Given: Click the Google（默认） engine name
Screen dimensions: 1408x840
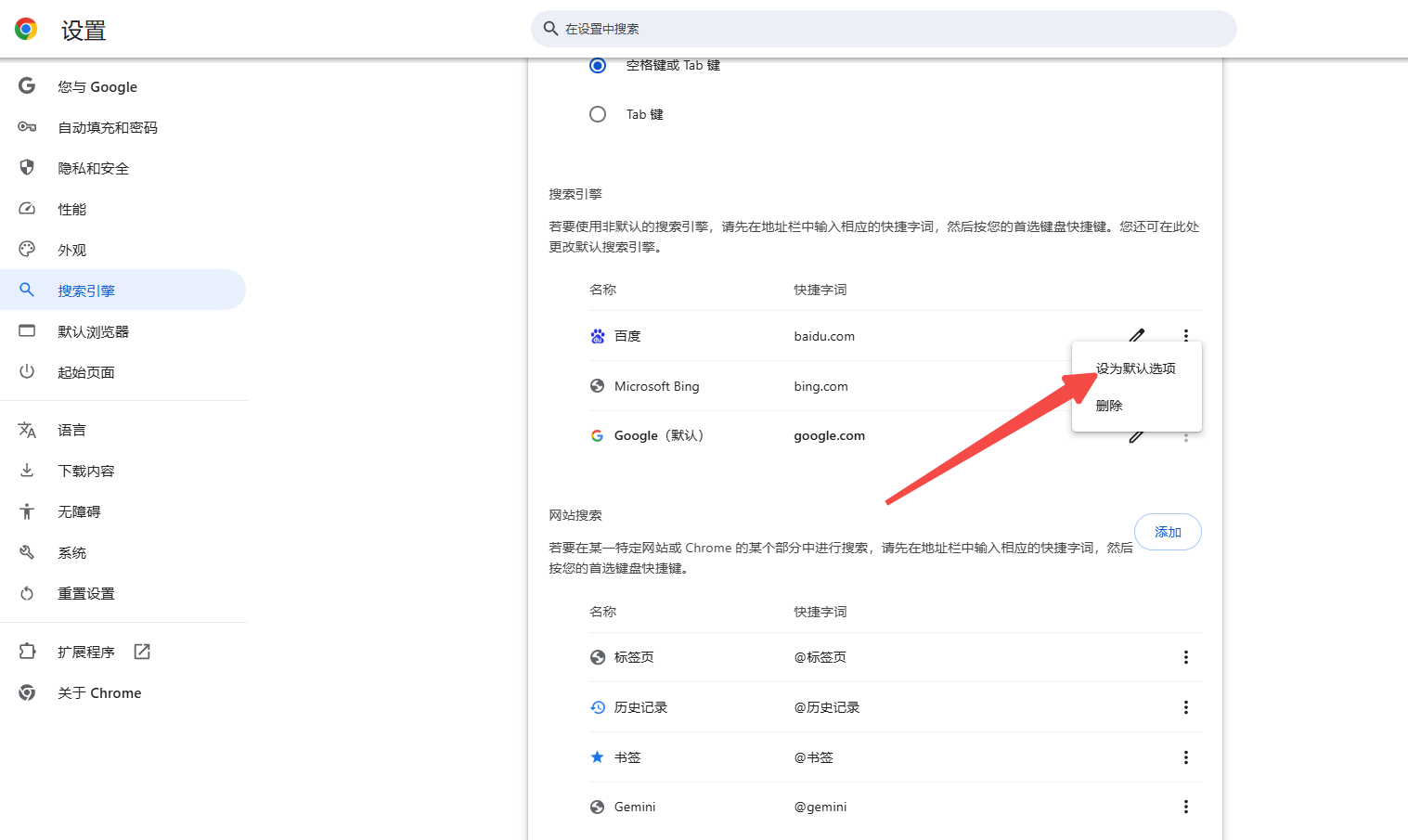Looking at the screenshot, I should (x=659, y=436).
